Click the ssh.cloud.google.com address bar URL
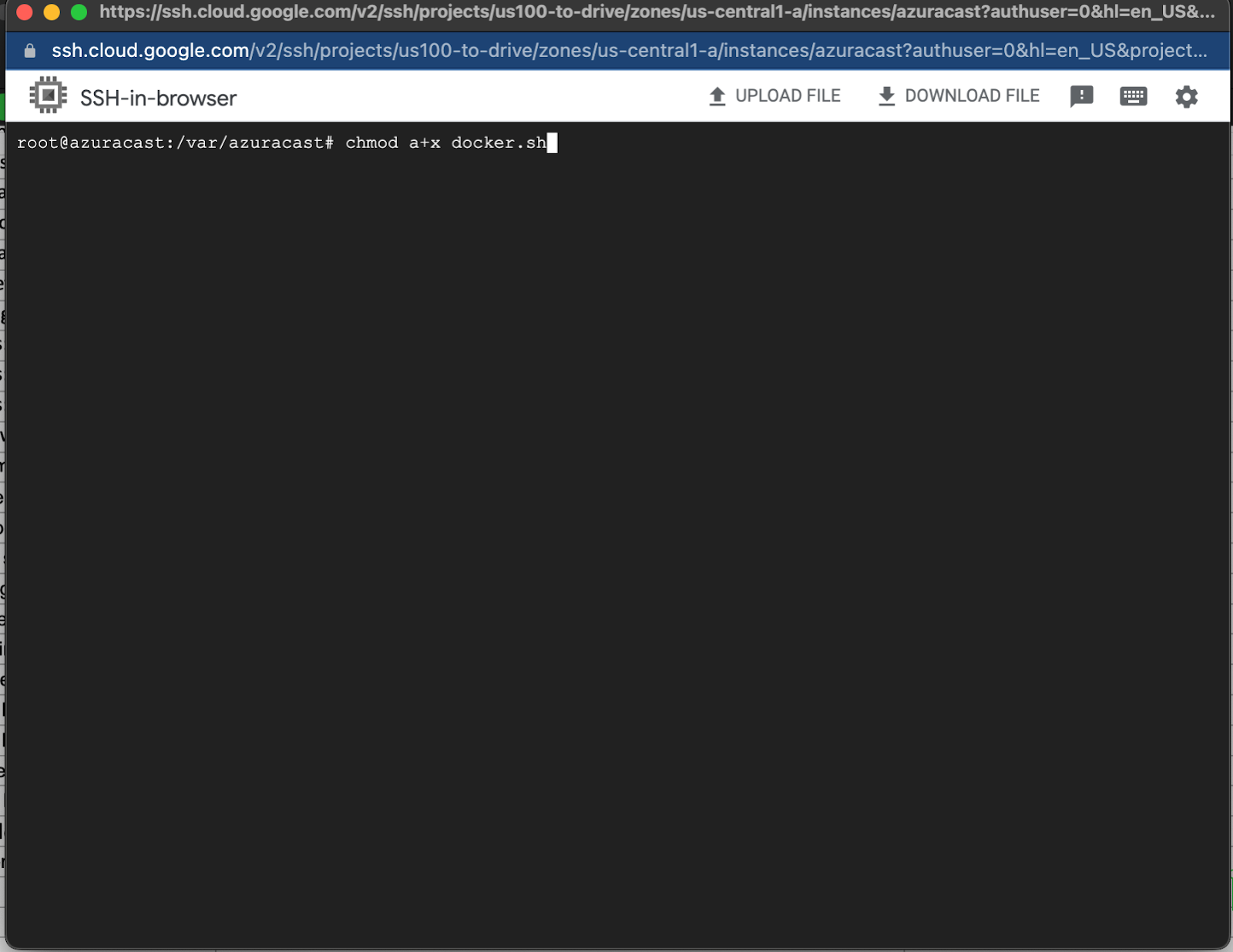This screenshot has height=952, width=1233. 629,51
